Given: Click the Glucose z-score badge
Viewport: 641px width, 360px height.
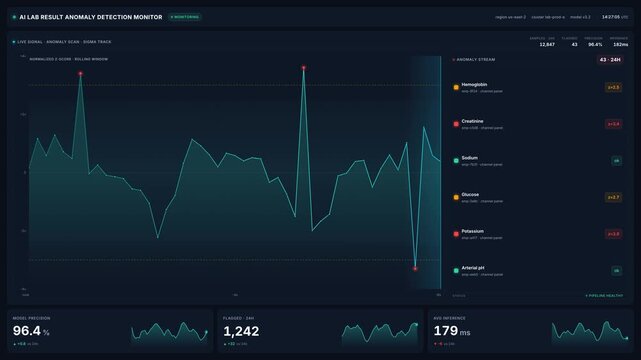Looking at the screenshot, I should pyautogui.click(x=613, y=197).
